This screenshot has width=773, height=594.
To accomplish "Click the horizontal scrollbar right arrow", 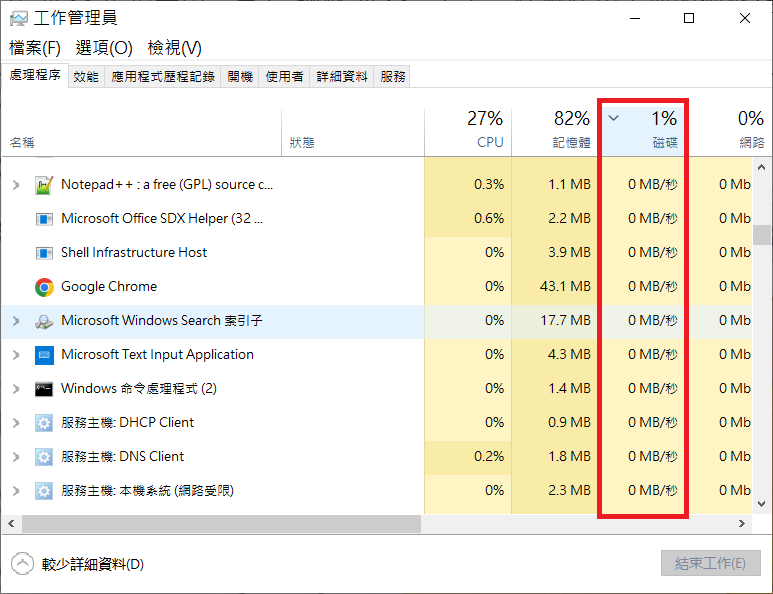I will pos(742,524).
